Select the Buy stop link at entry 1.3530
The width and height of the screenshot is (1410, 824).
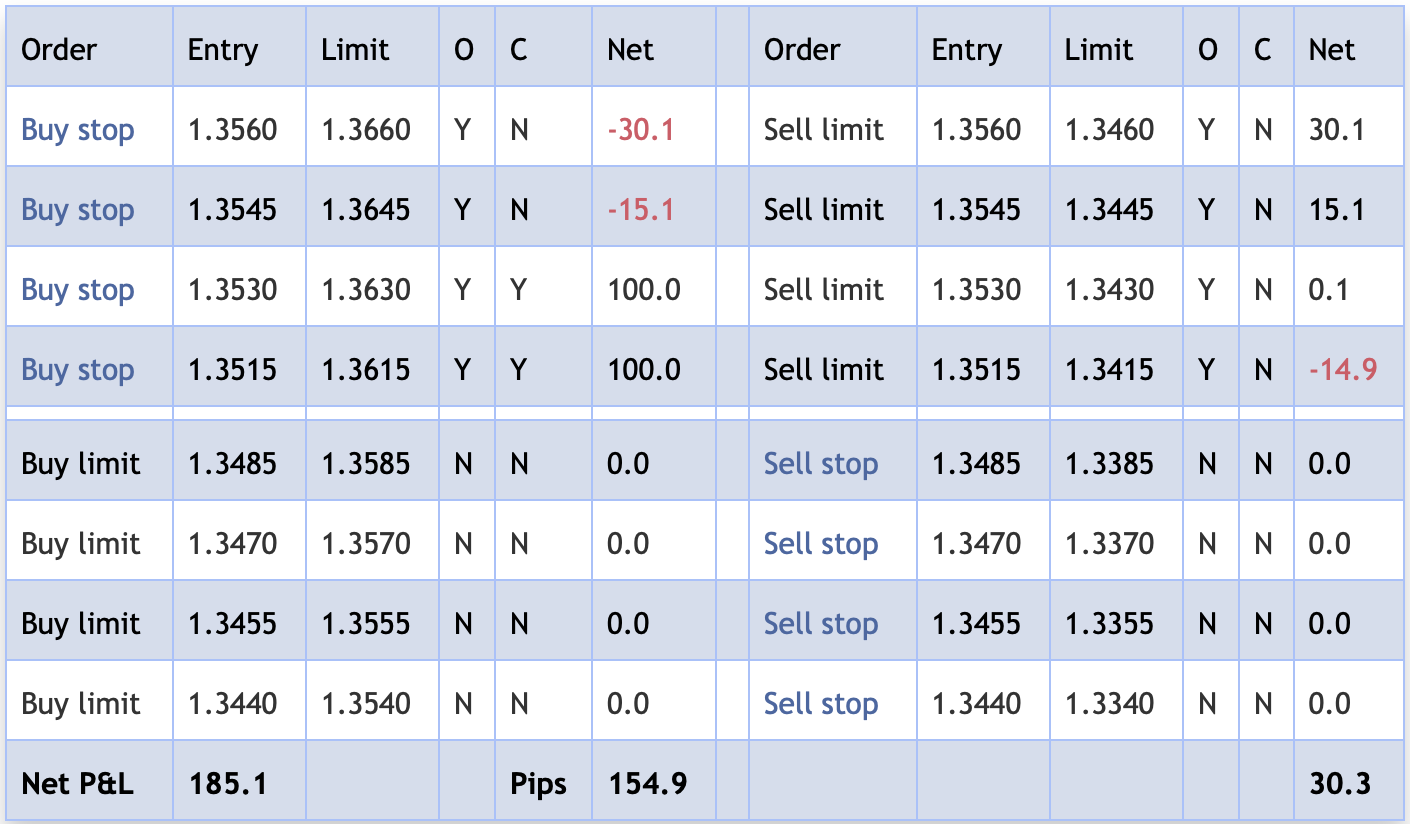pos(78,290)
